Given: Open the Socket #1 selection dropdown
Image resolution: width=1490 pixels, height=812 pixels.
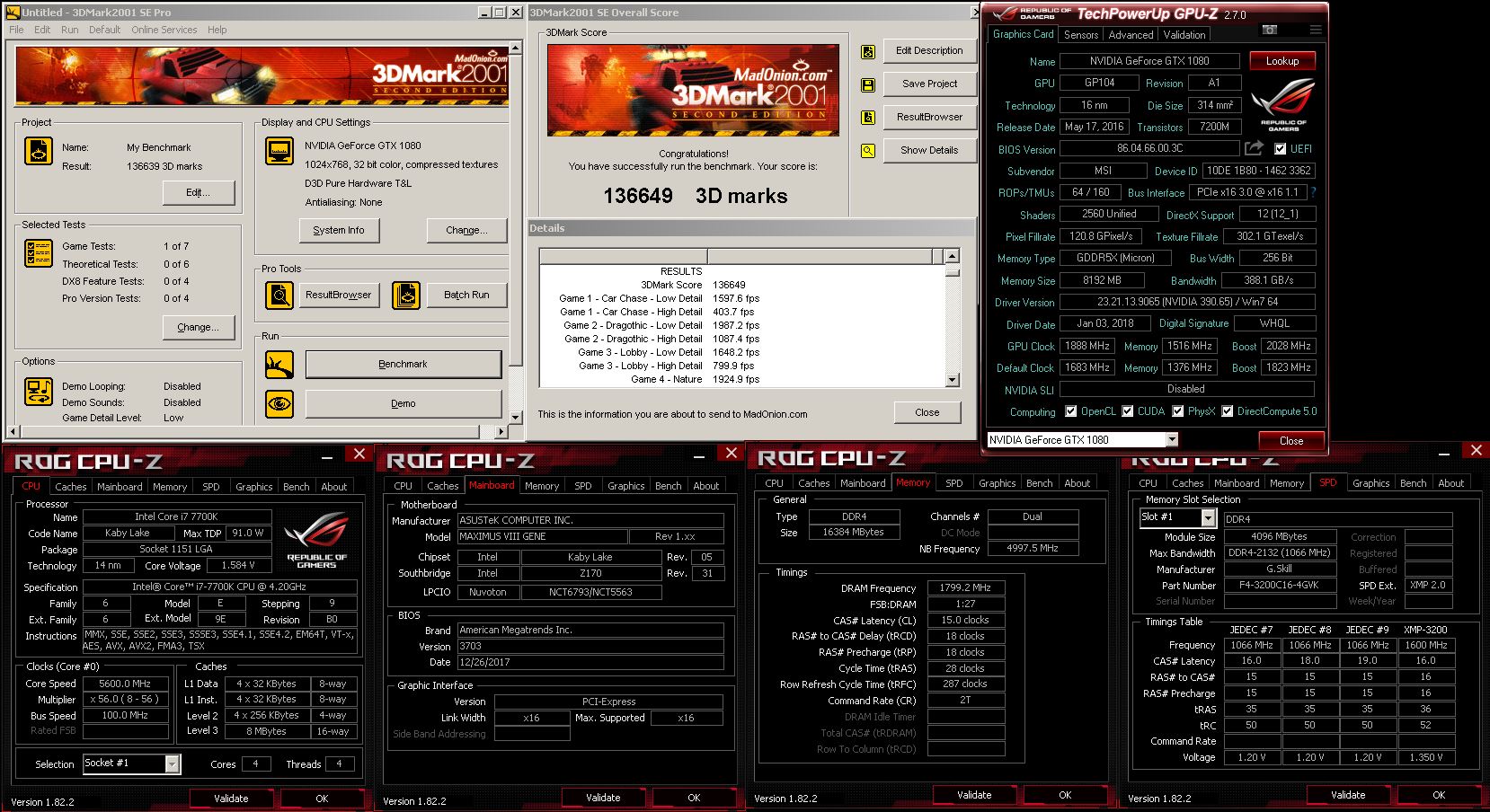Looking at the screenshot, I should [173, 763].
